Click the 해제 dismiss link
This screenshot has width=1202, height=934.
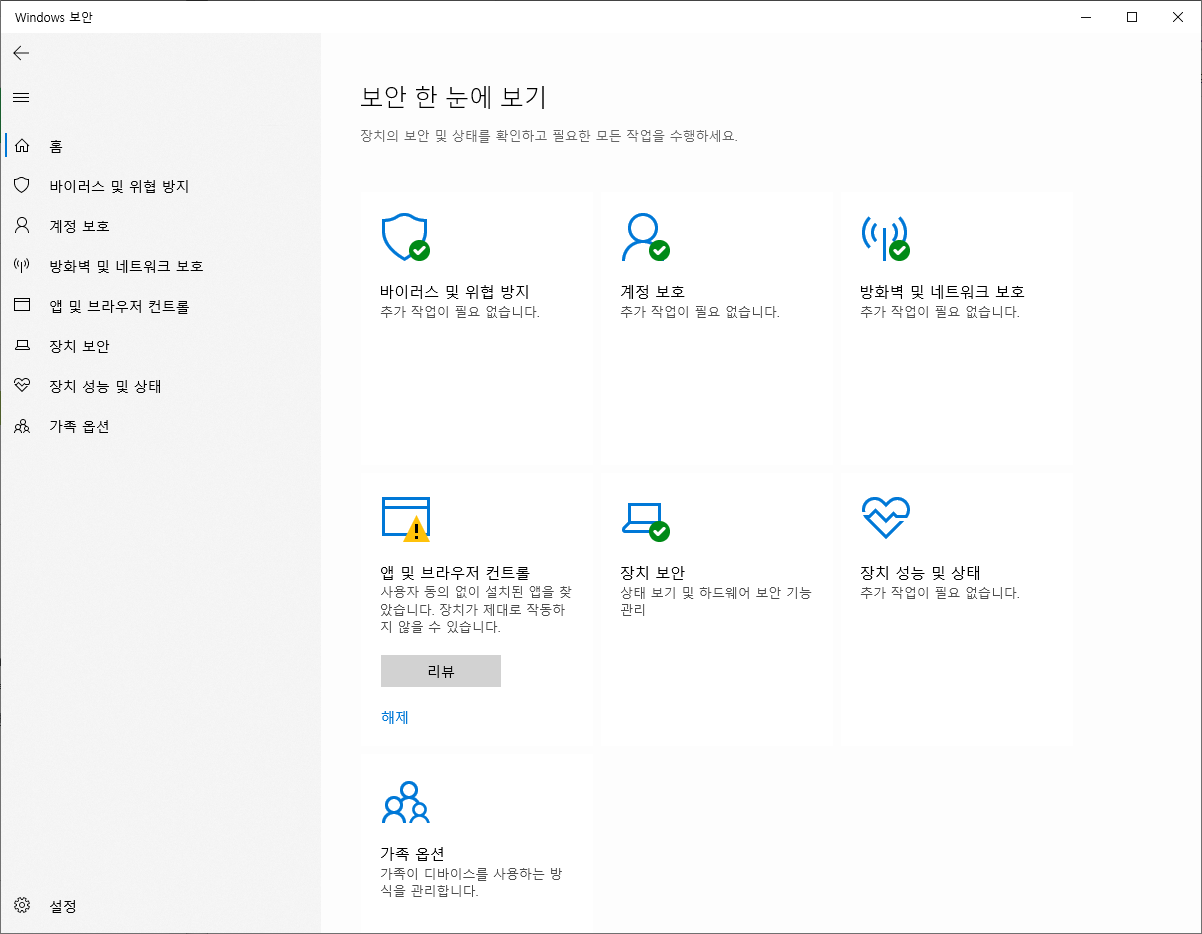[395, 717]
